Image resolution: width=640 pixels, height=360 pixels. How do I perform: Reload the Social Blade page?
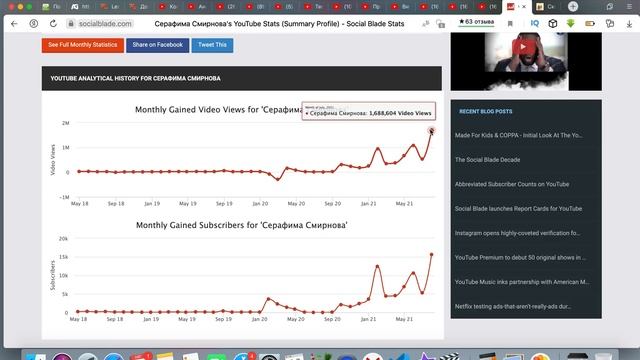(x=53, y=24)
